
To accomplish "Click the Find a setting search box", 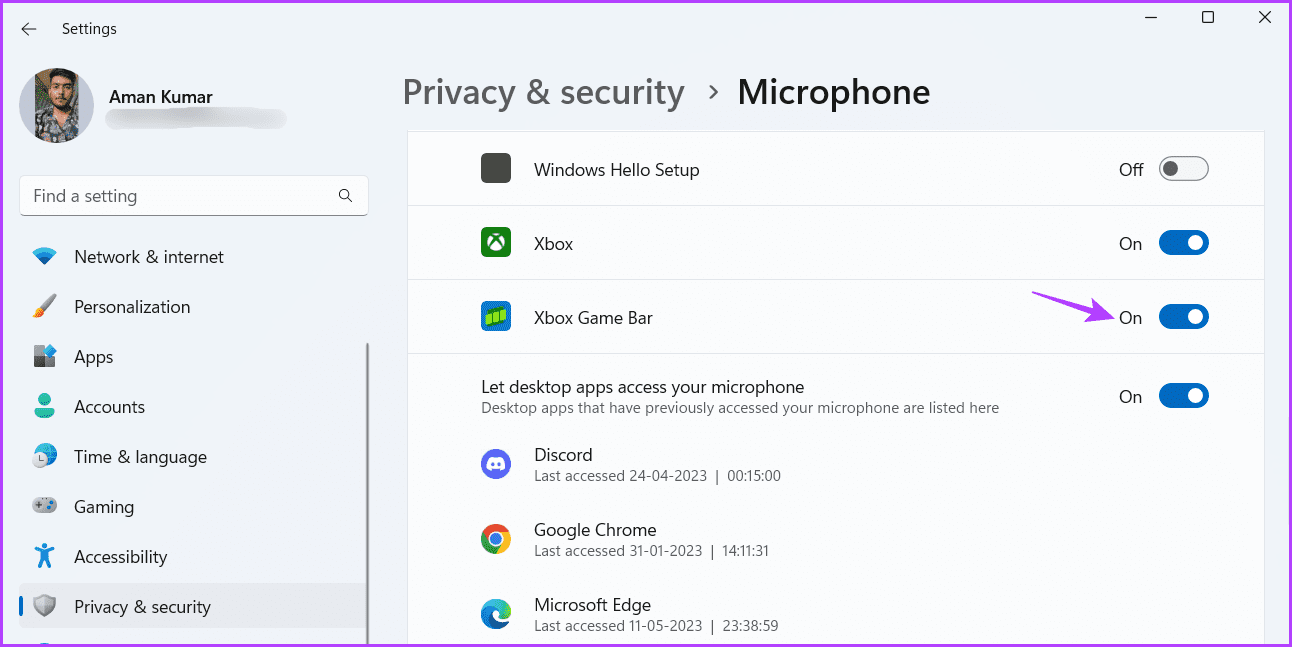I will pyautogui.click(x=194, y=196).
